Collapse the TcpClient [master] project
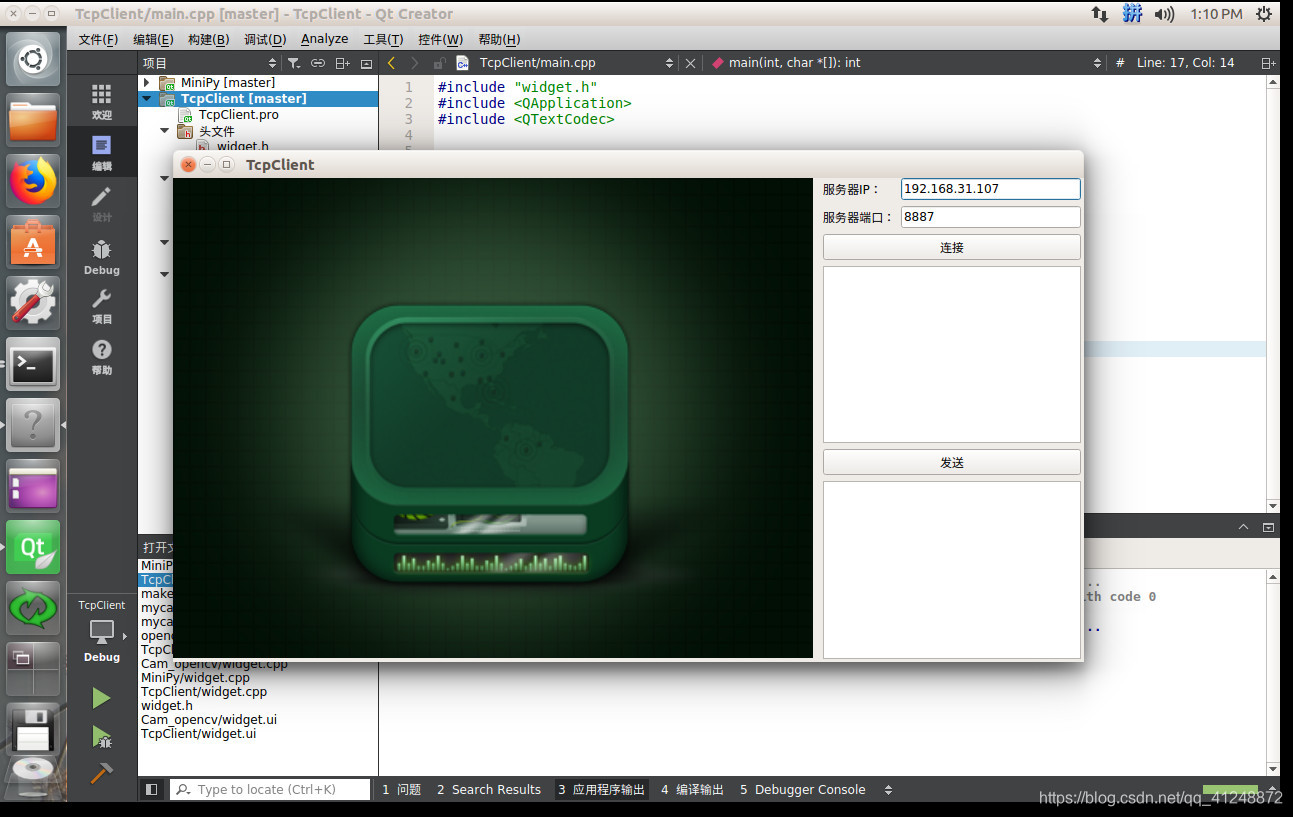The height and width of the screenshot is (817, 1293). [x=147, y=99]
